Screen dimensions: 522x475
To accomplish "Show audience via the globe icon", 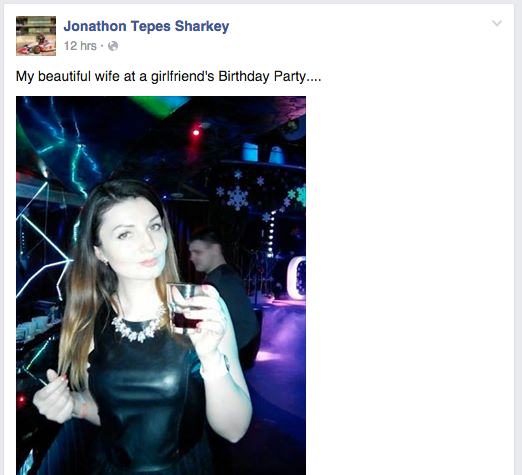I will coord(113,46).
